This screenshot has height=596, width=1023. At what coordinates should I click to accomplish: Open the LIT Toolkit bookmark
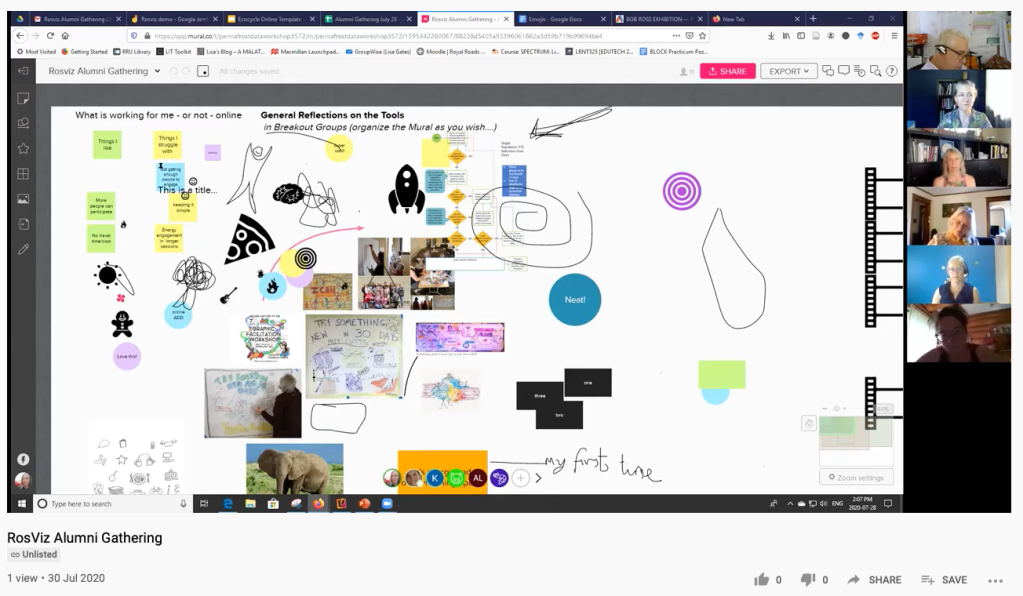tap(174, 52)
